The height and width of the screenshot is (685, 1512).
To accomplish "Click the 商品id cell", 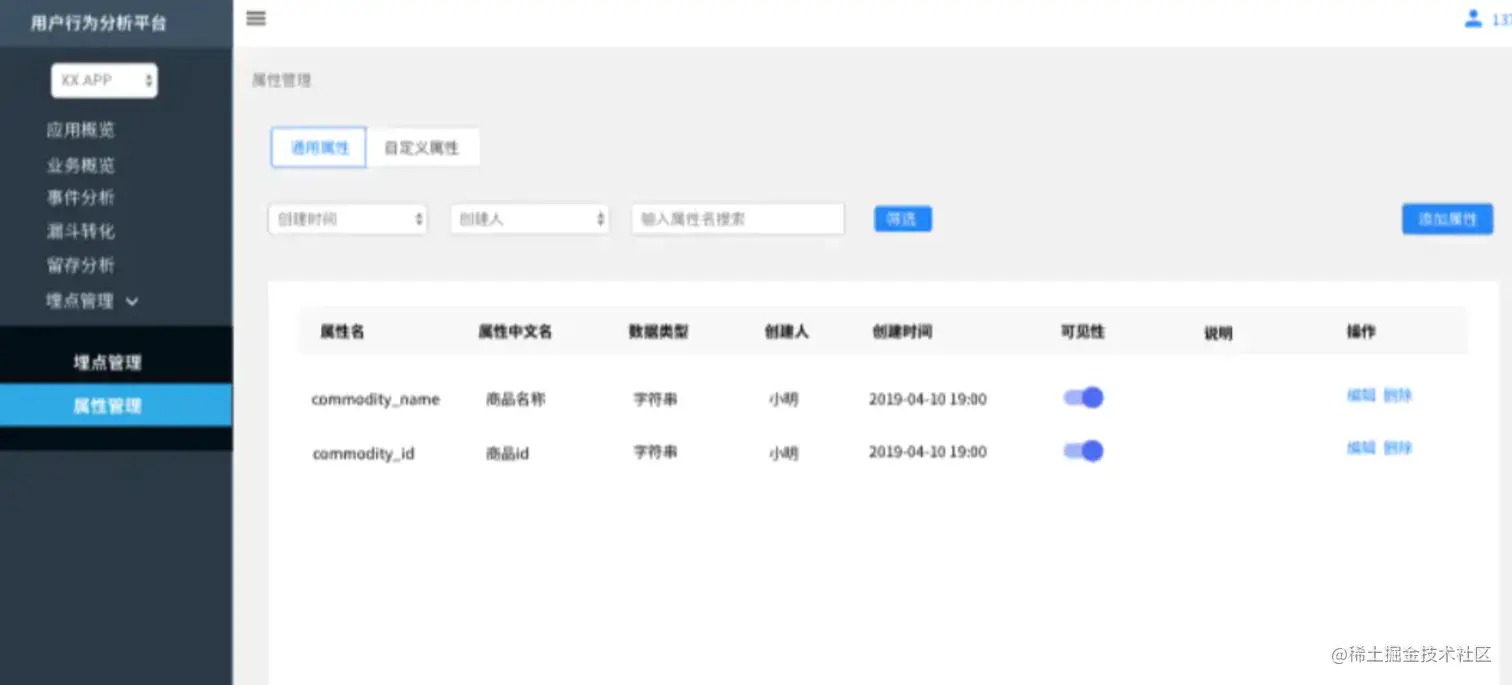I will pyautogui.click(x=507, y=453).
